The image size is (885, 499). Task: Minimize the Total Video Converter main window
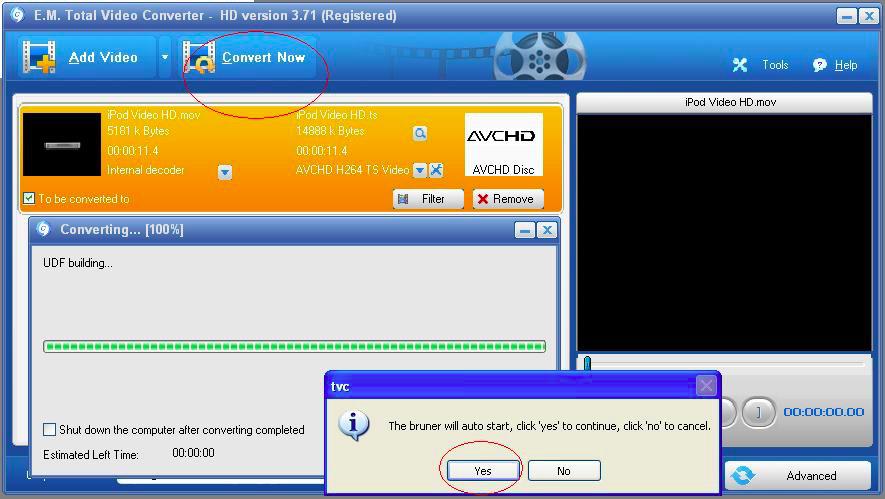point(846,16)
